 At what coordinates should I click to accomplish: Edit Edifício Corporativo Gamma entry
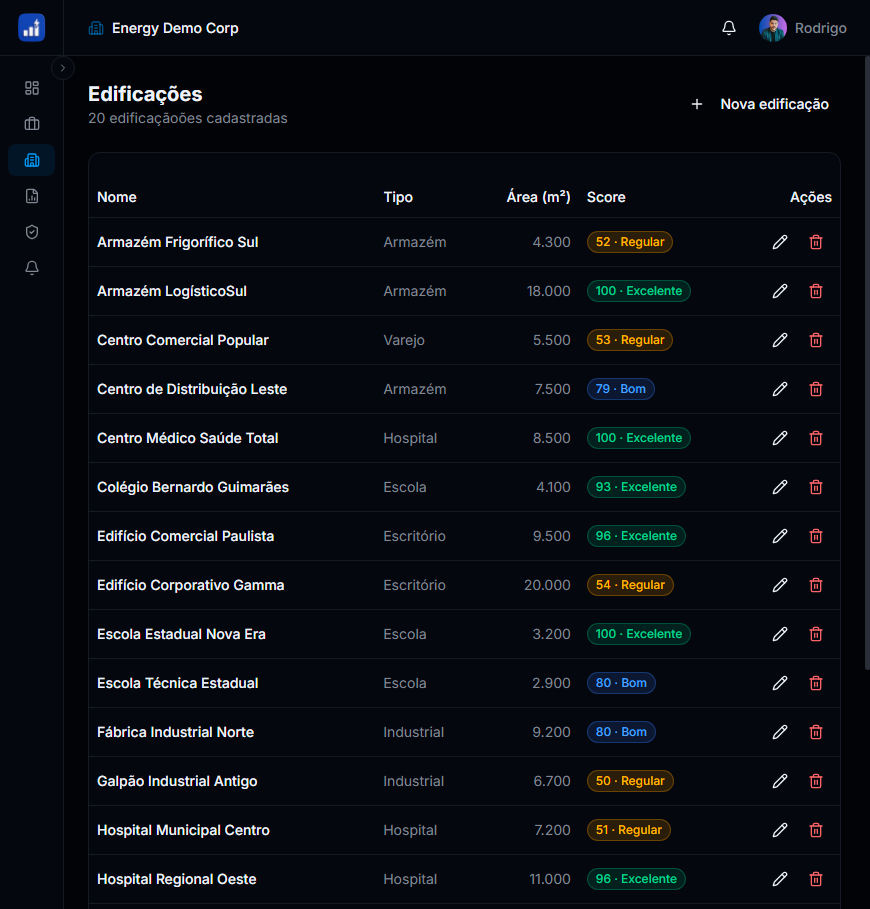pyautogui.click(x=780, y=585)
